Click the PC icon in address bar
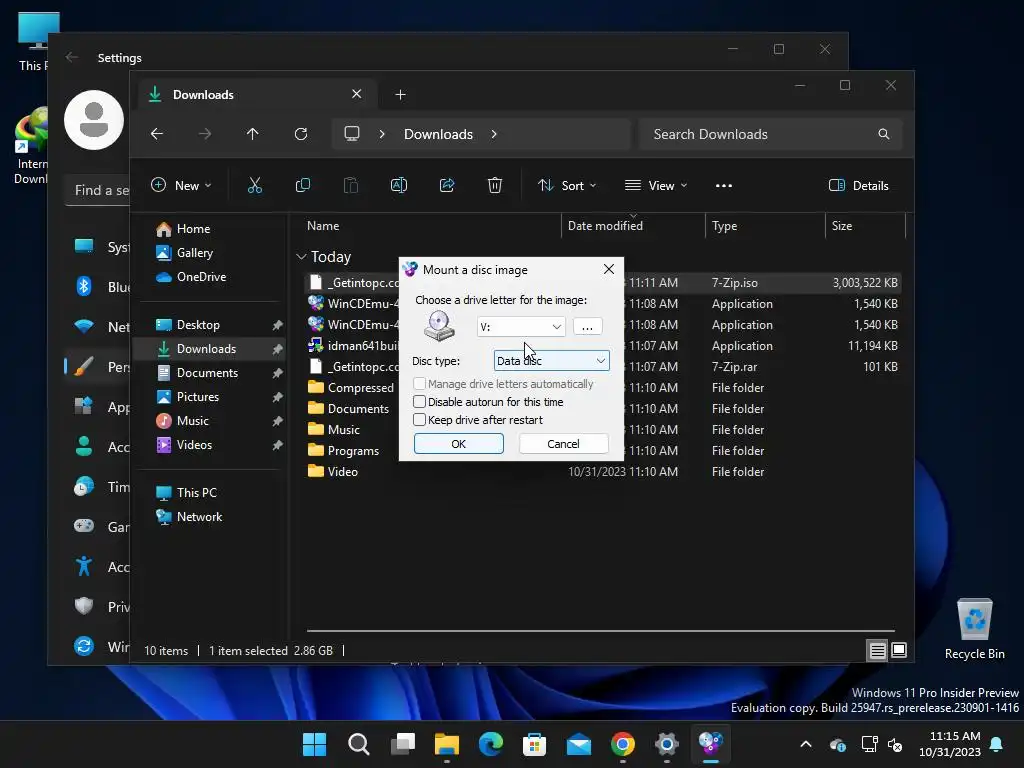This screenshot has height=768, width=1024. 352,134
